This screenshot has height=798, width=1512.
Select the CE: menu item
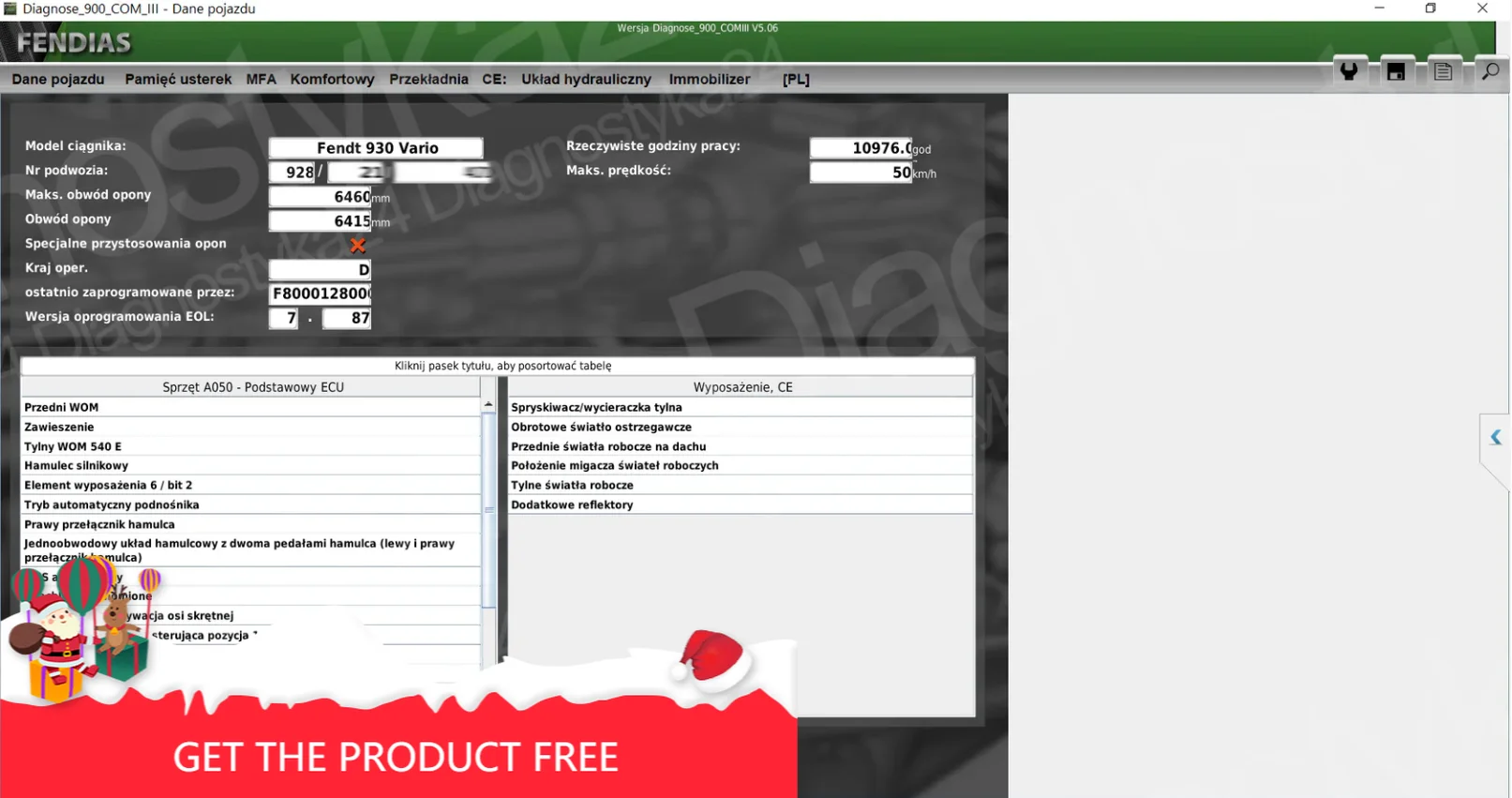[494, 80]
